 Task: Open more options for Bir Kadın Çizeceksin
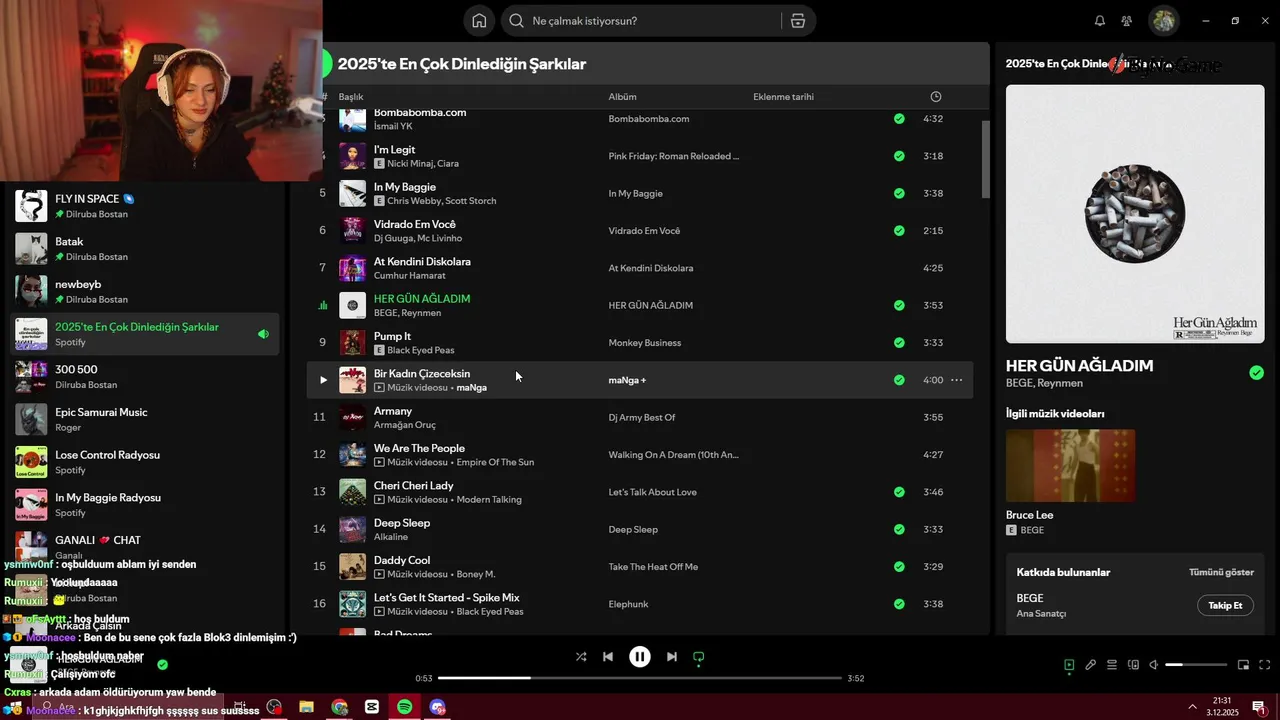pyautogui.click(x=956, y=380)
